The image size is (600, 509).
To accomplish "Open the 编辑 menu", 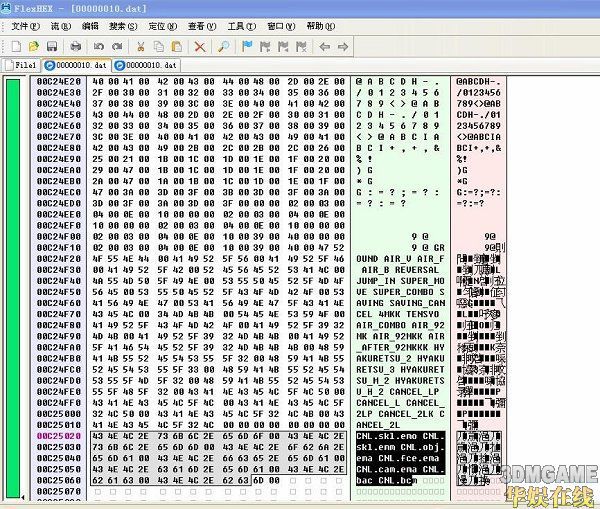I will coord(90,26).
